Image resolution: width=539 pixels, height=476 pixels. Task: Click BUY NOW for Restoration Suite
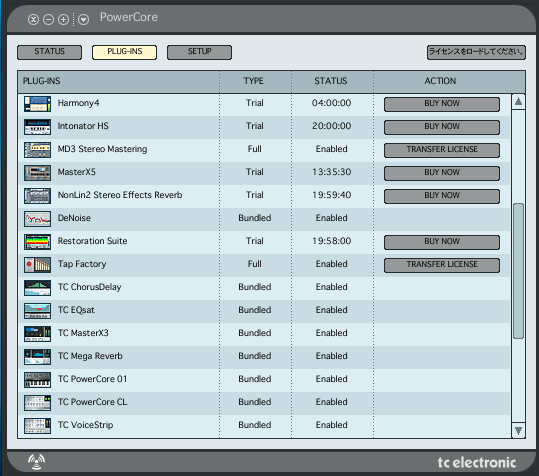pos(442,242)
